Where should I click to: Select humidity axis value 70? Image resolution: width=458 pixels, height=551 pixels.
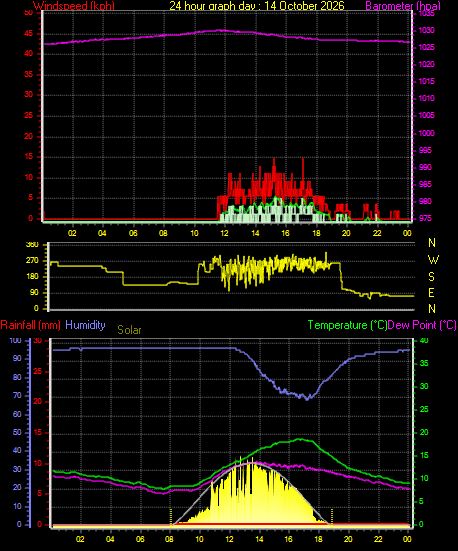click(17, 396)
